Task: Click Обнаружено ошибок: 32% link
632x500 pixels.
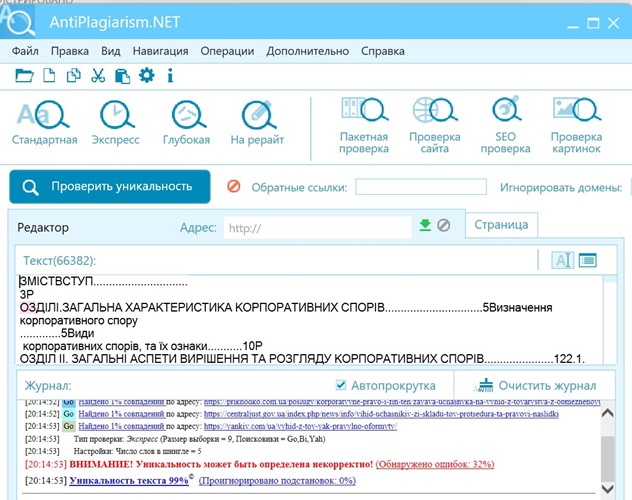Action: pyautogui.click(x=435, y=464)
